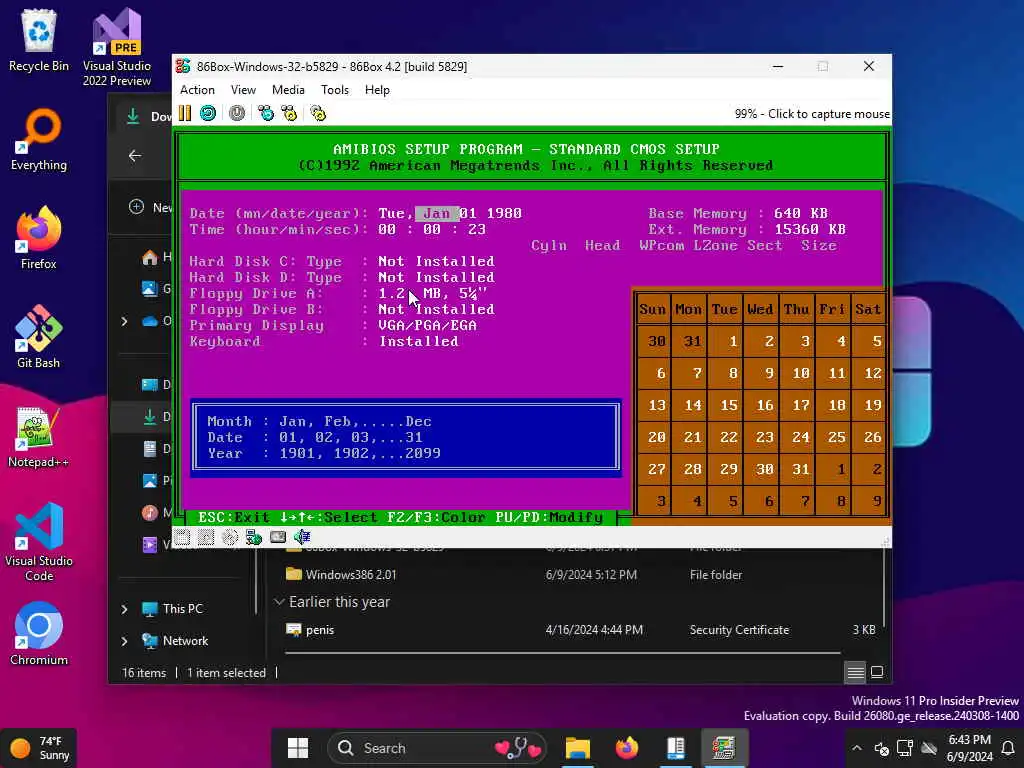
Task: Open the Action menu
Action: (x=197, y=90)
